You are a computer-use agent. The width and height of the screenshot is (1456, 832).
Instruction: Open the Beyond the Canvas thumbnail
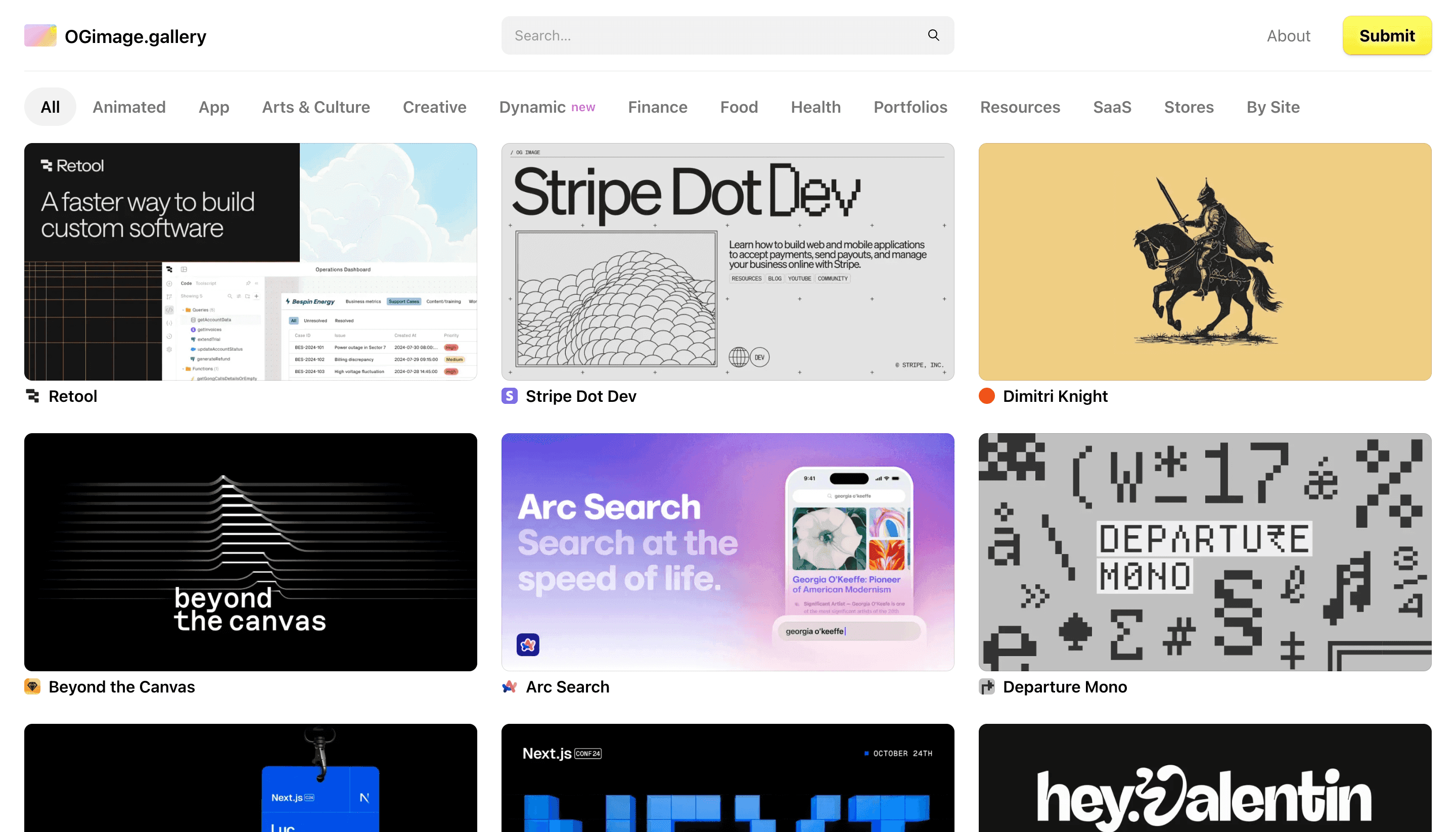click(250, 552)
